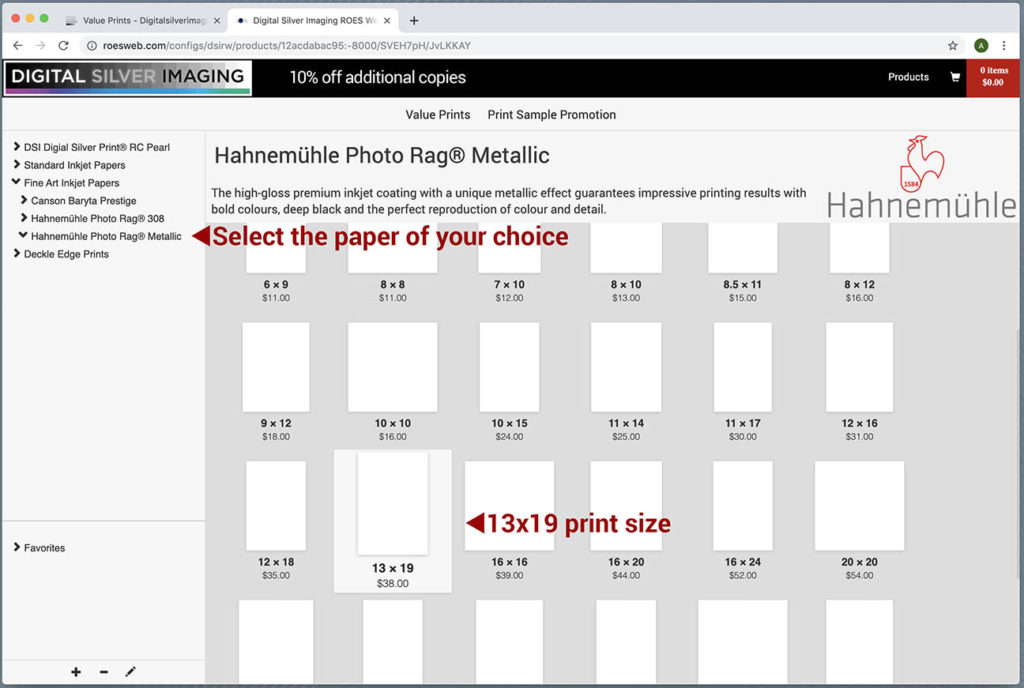Click Canson Baryta Prestige tree label
Screen dimensions: 1024x688
tap(84, 200)
